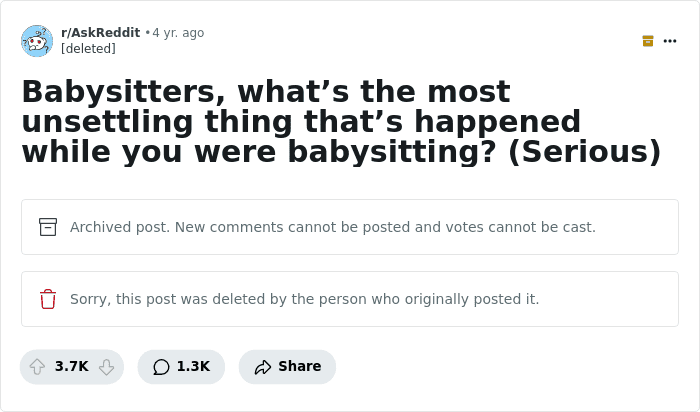Click the 3.7K vote score
Viewport: 700px width, 412px height.
tap(72, 367)
